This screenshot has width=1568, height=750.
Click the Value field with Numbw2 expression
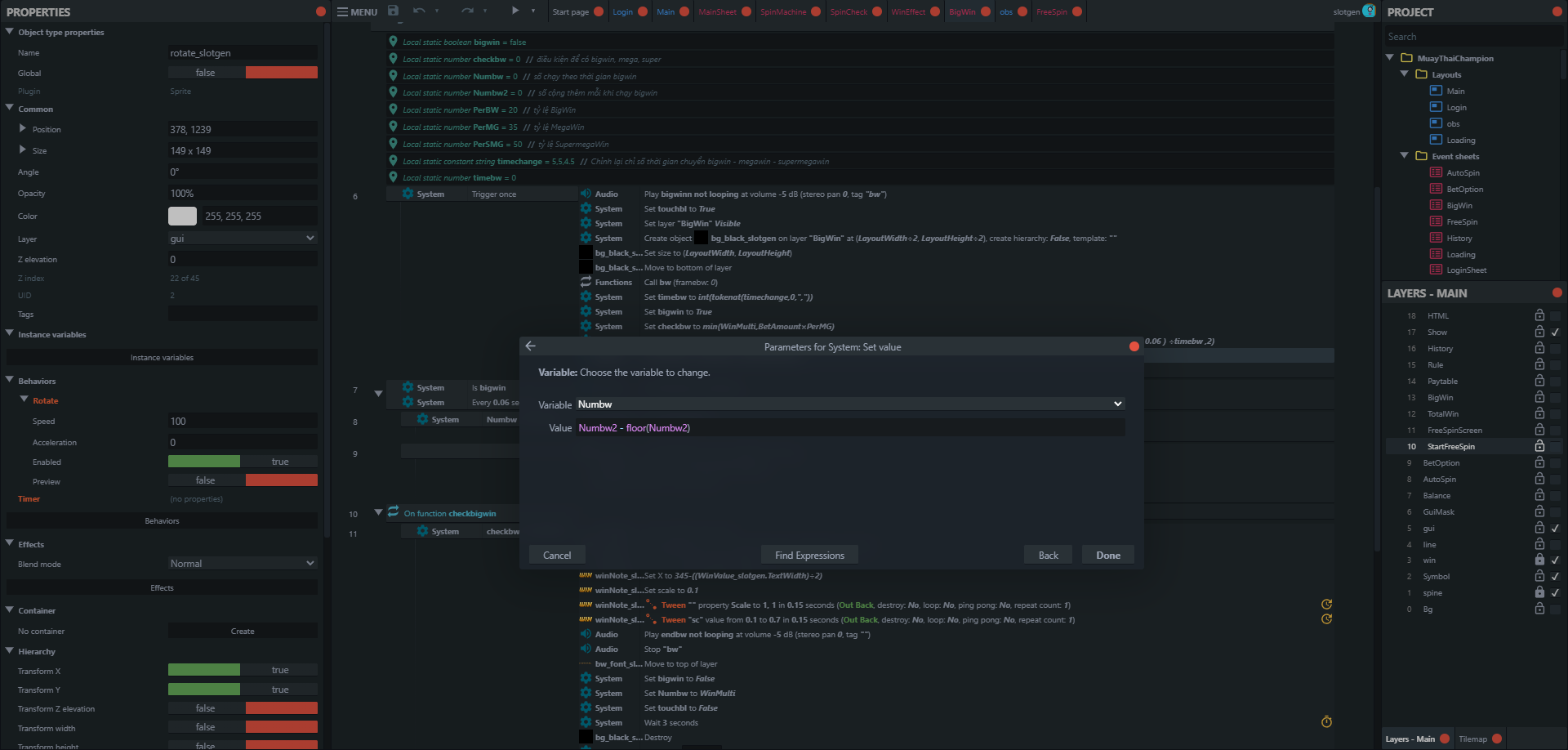pos(850,427)
